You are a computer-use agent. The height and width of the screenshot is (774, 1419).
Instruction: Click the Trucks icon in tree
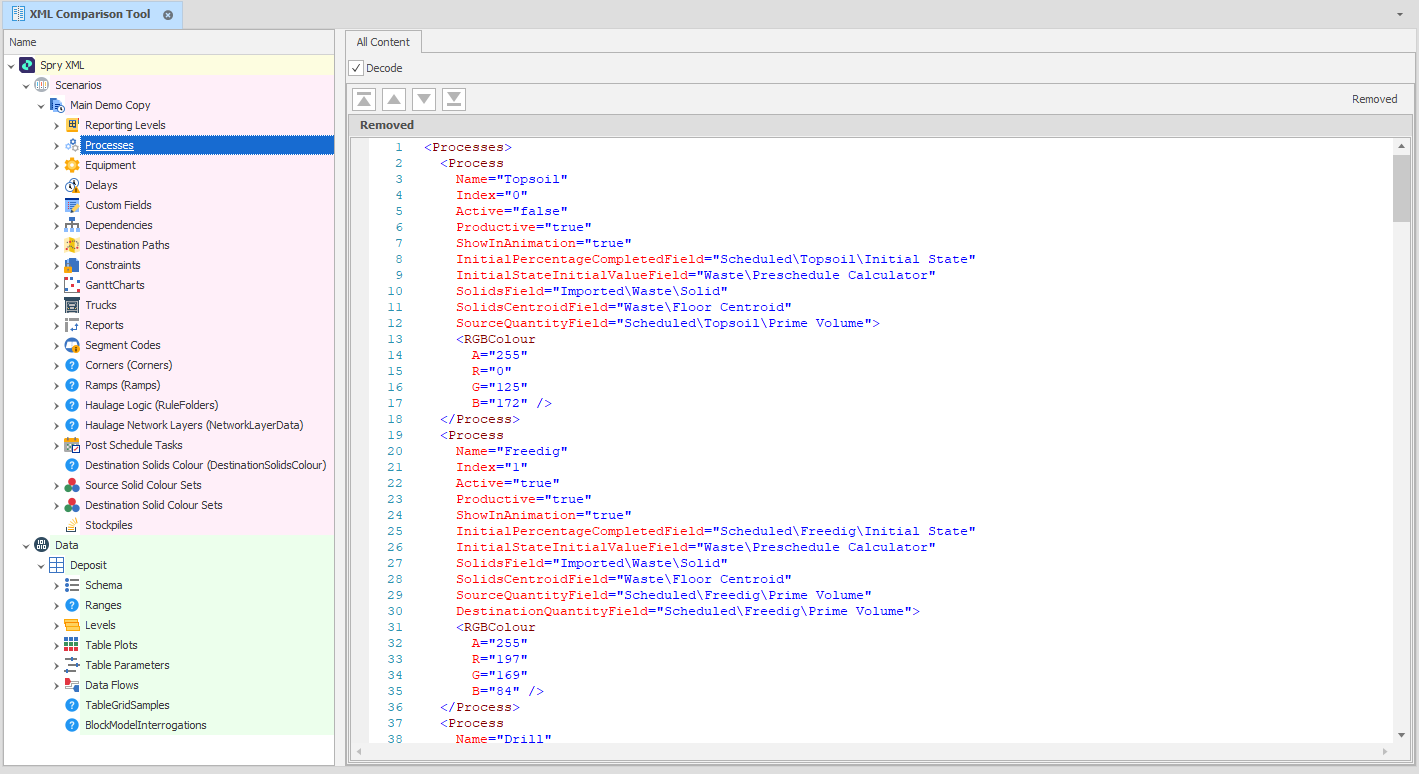(72, 305)
